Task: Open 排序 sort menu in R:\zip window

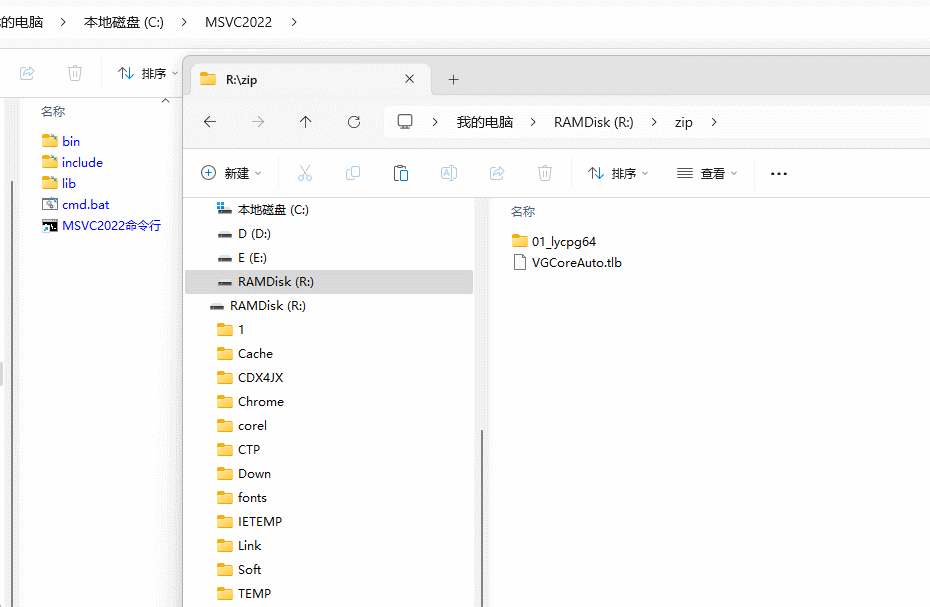Action: point(618,173)
